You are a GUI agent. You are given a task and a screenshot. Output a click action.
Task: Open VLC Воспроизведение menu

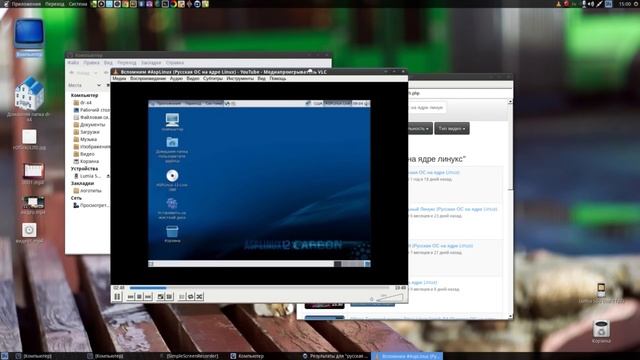point(148,78)
